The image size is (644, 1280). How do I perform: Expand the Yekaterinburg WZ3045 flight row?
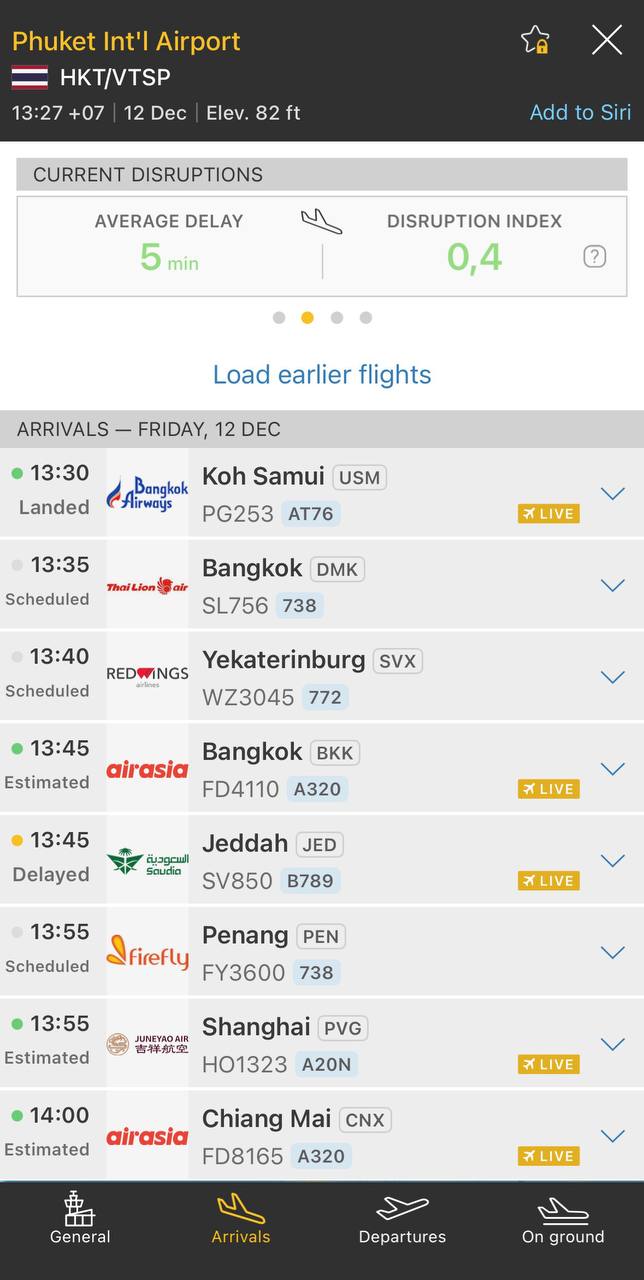pos(612,677)
